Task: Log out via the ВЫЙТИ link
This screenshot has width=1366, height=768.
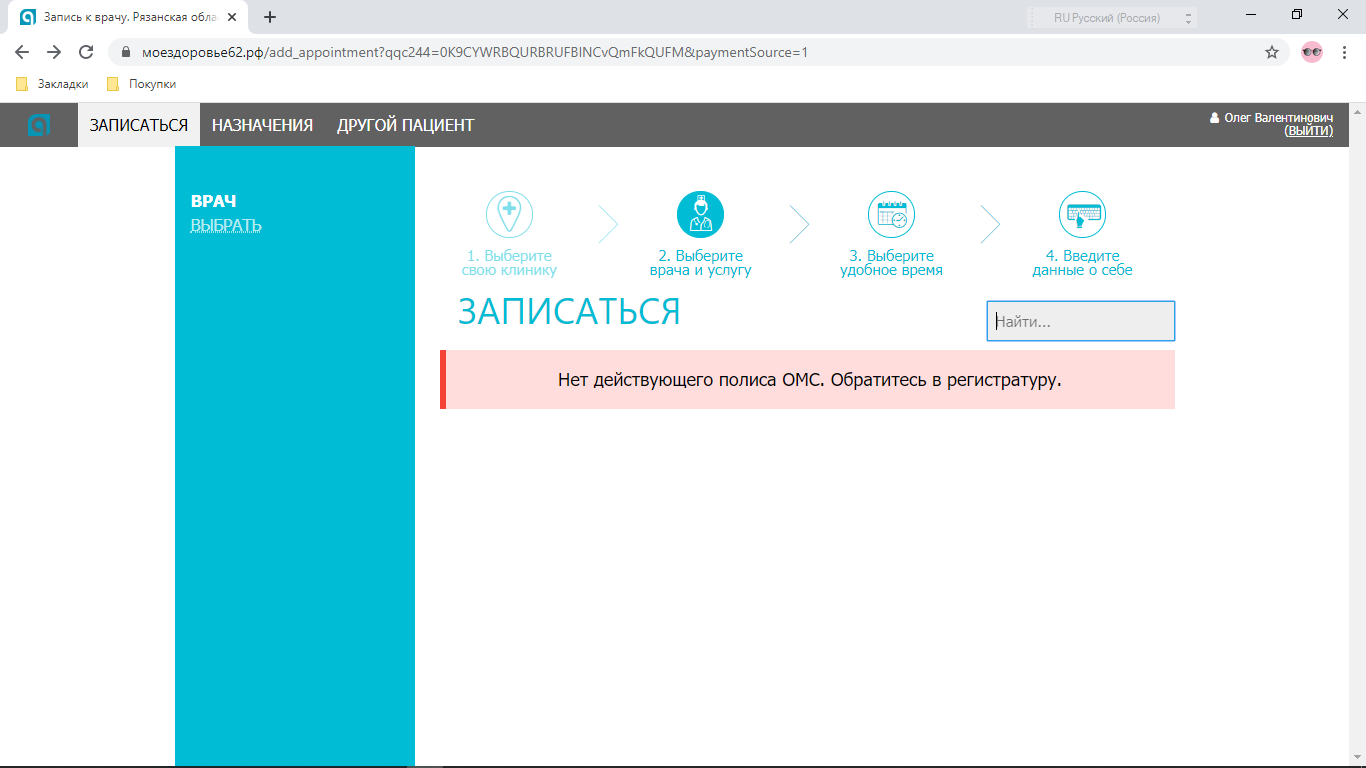Action: [x=1308, y=131]
